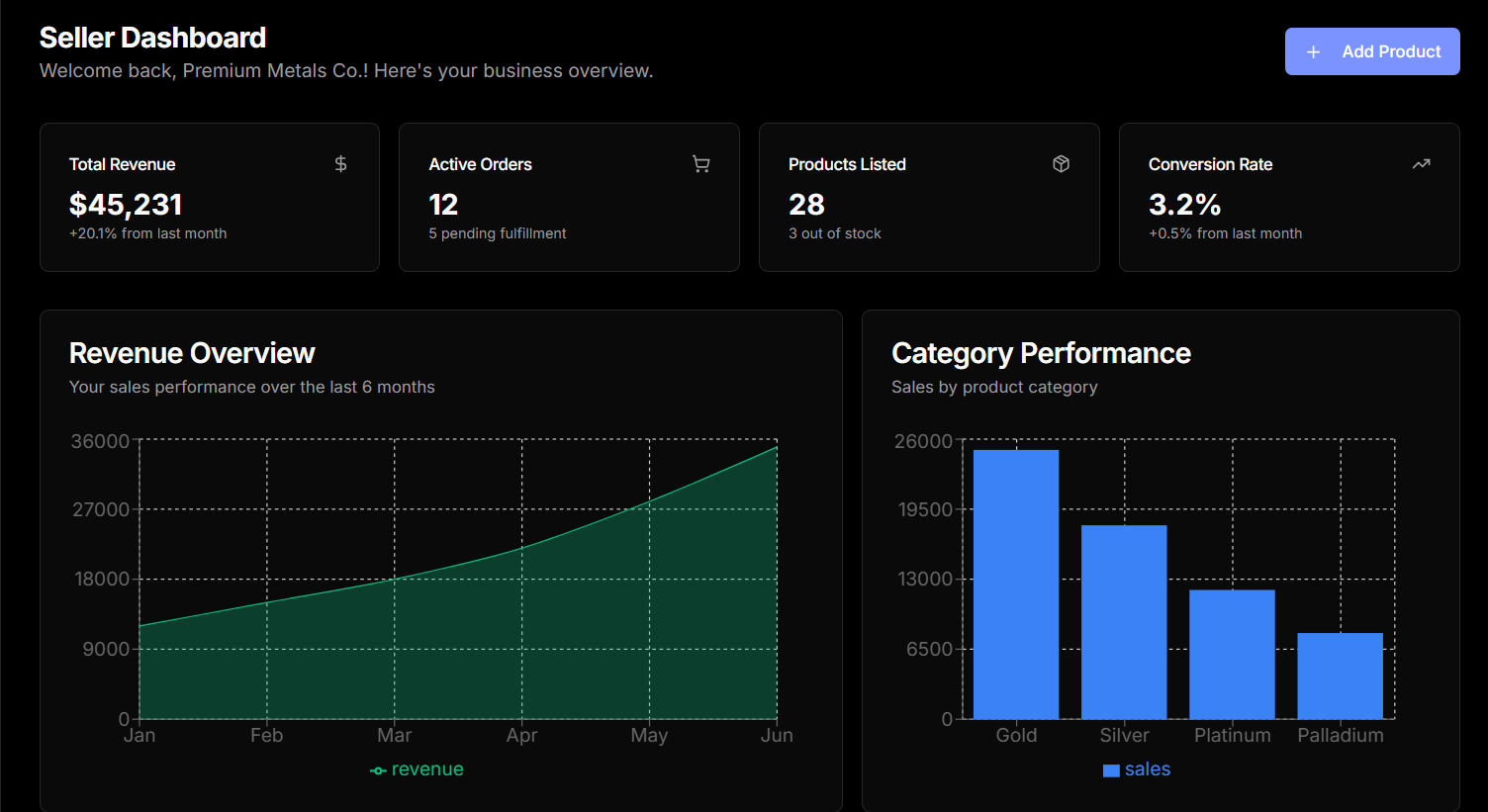Select the Palladium bar in Category Performance
The width and height of the screenshot is (1488, 812).
pos(1340,675)
